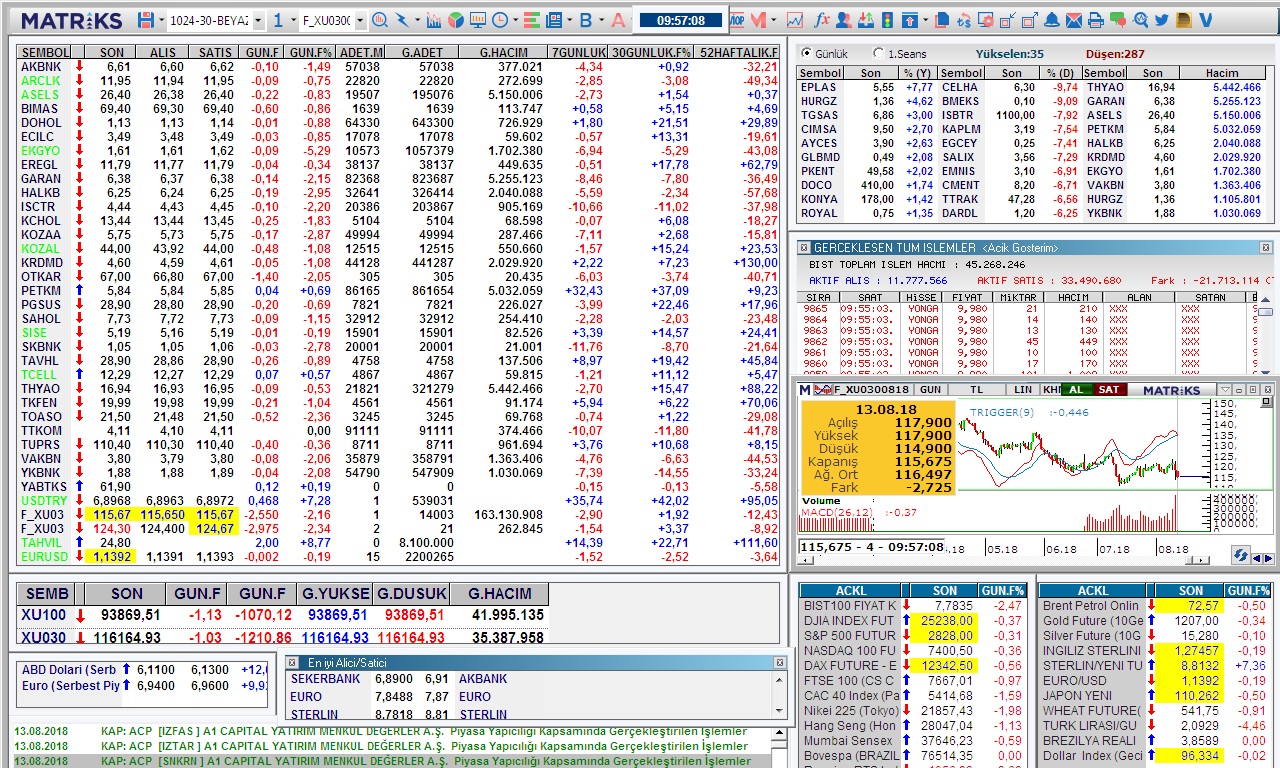Click the traffic light toolbar icon
This screenshot has width=1280, height=768.
click(887, 20)
